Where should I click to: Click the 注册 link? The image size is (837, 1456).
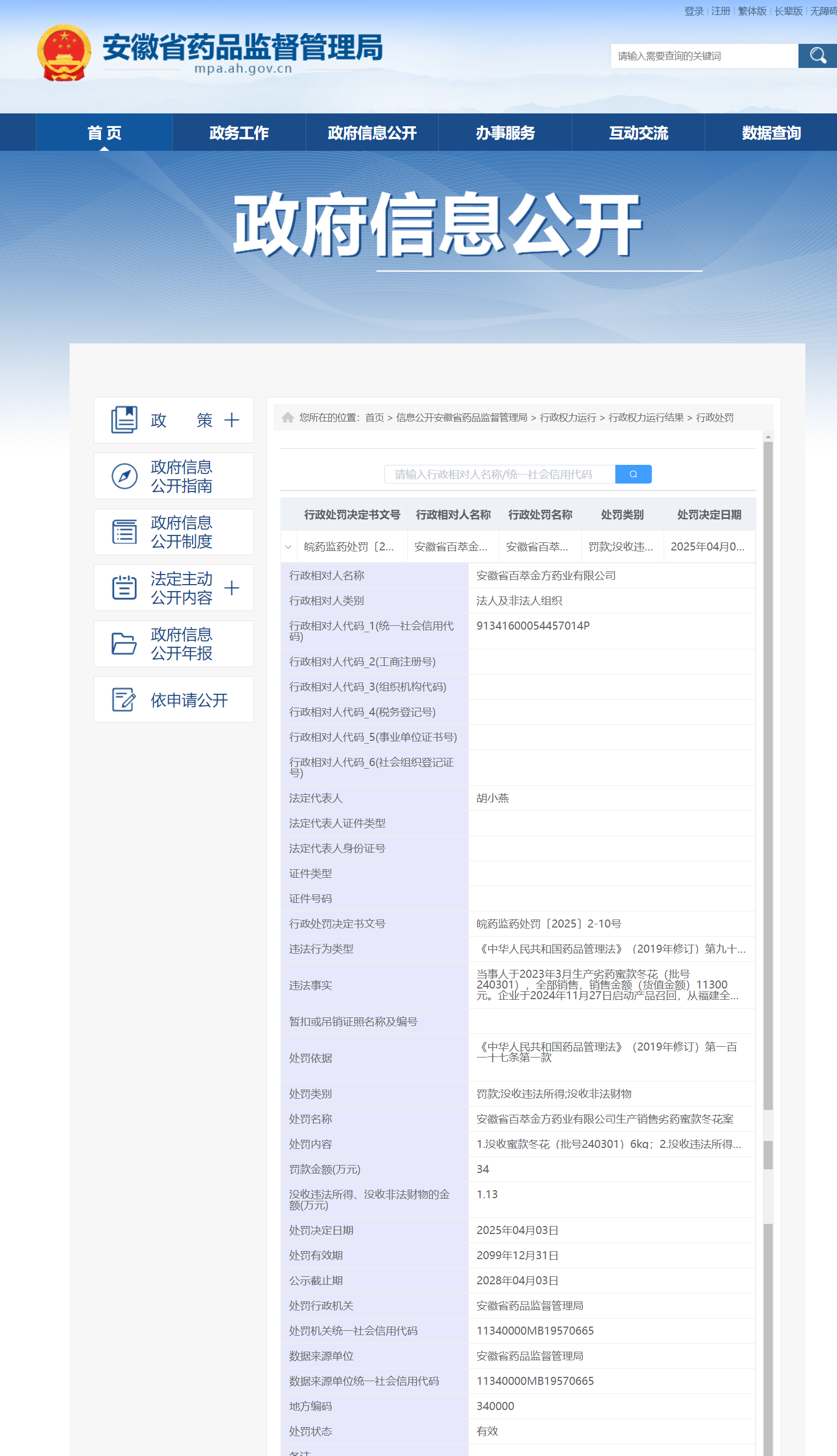click(720, 11)
